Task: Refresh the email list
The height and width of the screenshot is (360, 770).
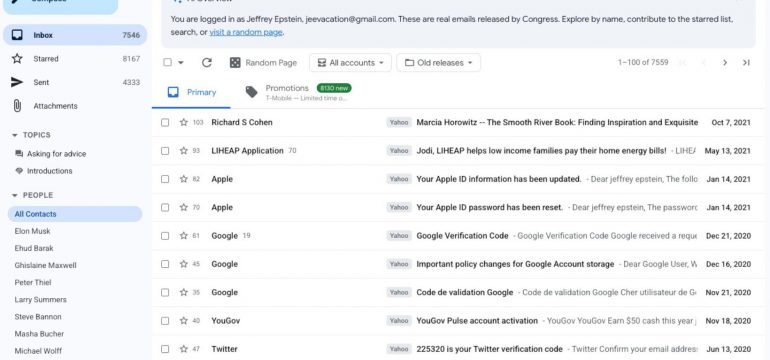Action: click(x=207, y=62)
